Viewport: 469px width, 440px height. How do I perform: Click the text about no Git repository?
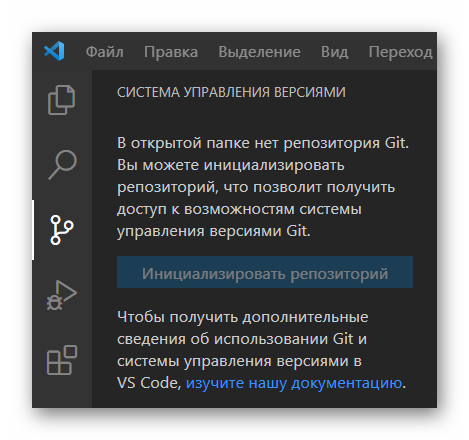pyautogui.click(x=263, y=187)
